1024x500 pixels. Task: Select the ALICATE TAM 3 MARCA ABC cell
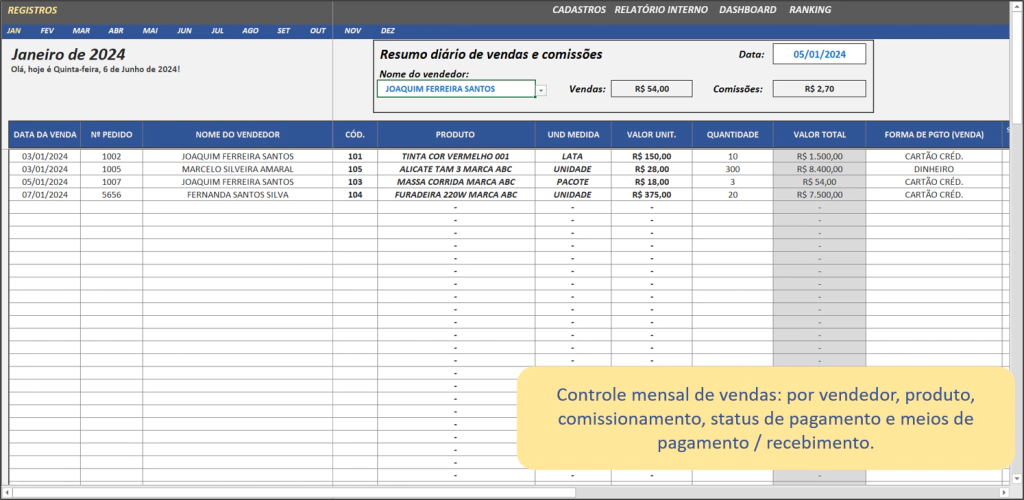pyautogui.click(x=456, y=169)
